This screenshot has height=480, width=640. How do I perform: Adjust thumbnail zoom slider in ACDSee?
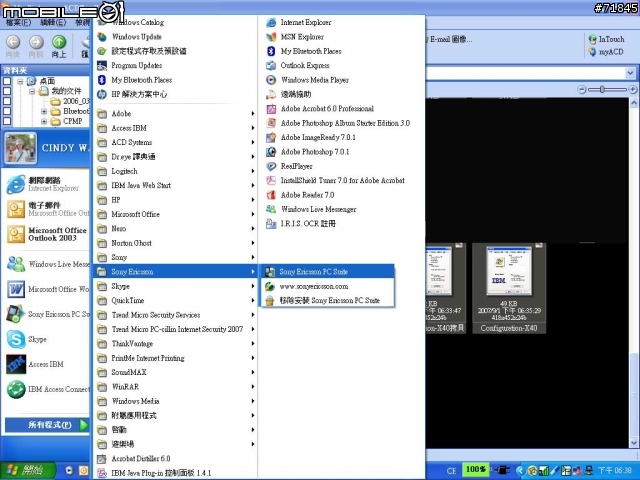(x=602, y=89)
